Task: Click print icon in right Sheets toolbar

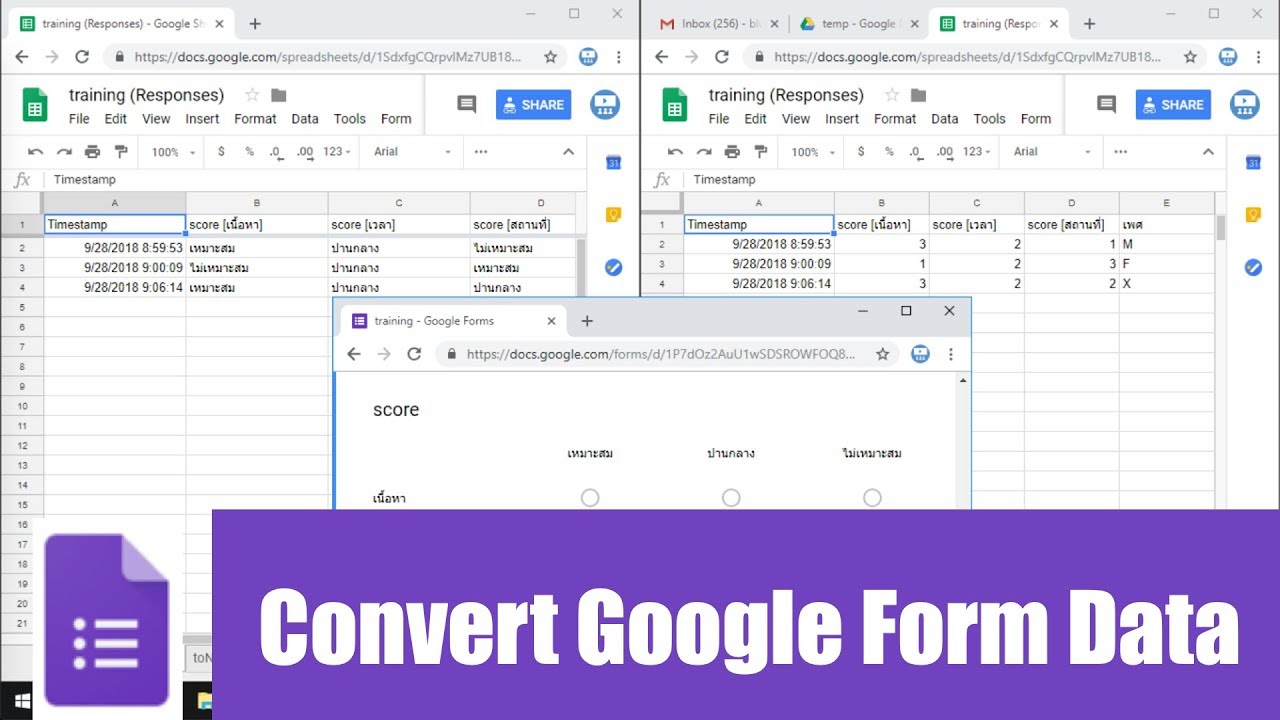Action: pyautogui.click(x=732, y=152)
